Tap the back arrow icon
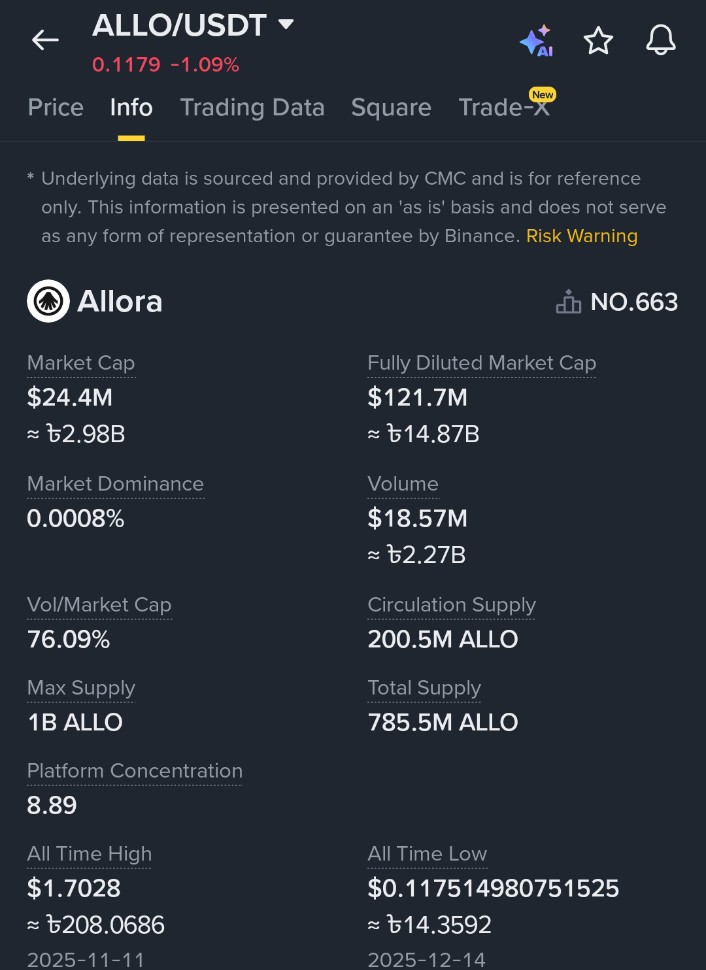 click(x=45, y=40)
